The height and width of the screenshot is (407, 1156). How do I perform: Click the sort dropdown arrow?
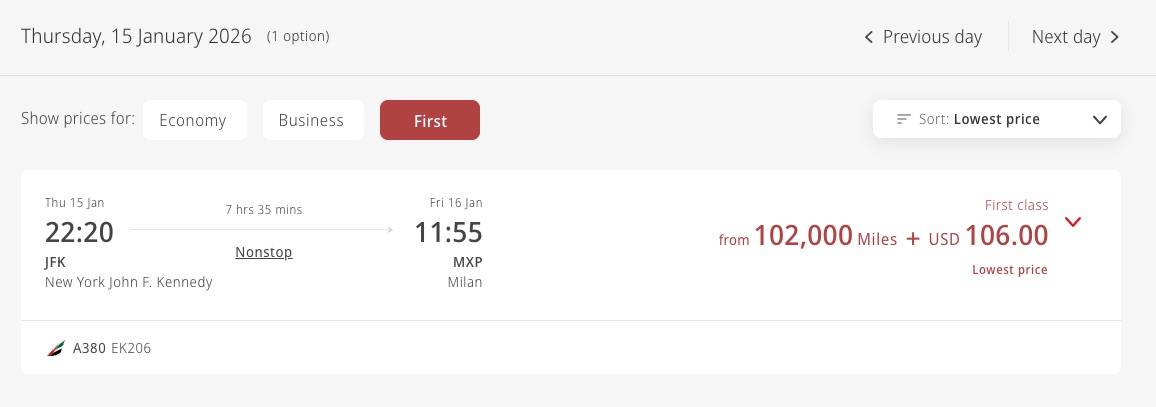(1100, 120)
